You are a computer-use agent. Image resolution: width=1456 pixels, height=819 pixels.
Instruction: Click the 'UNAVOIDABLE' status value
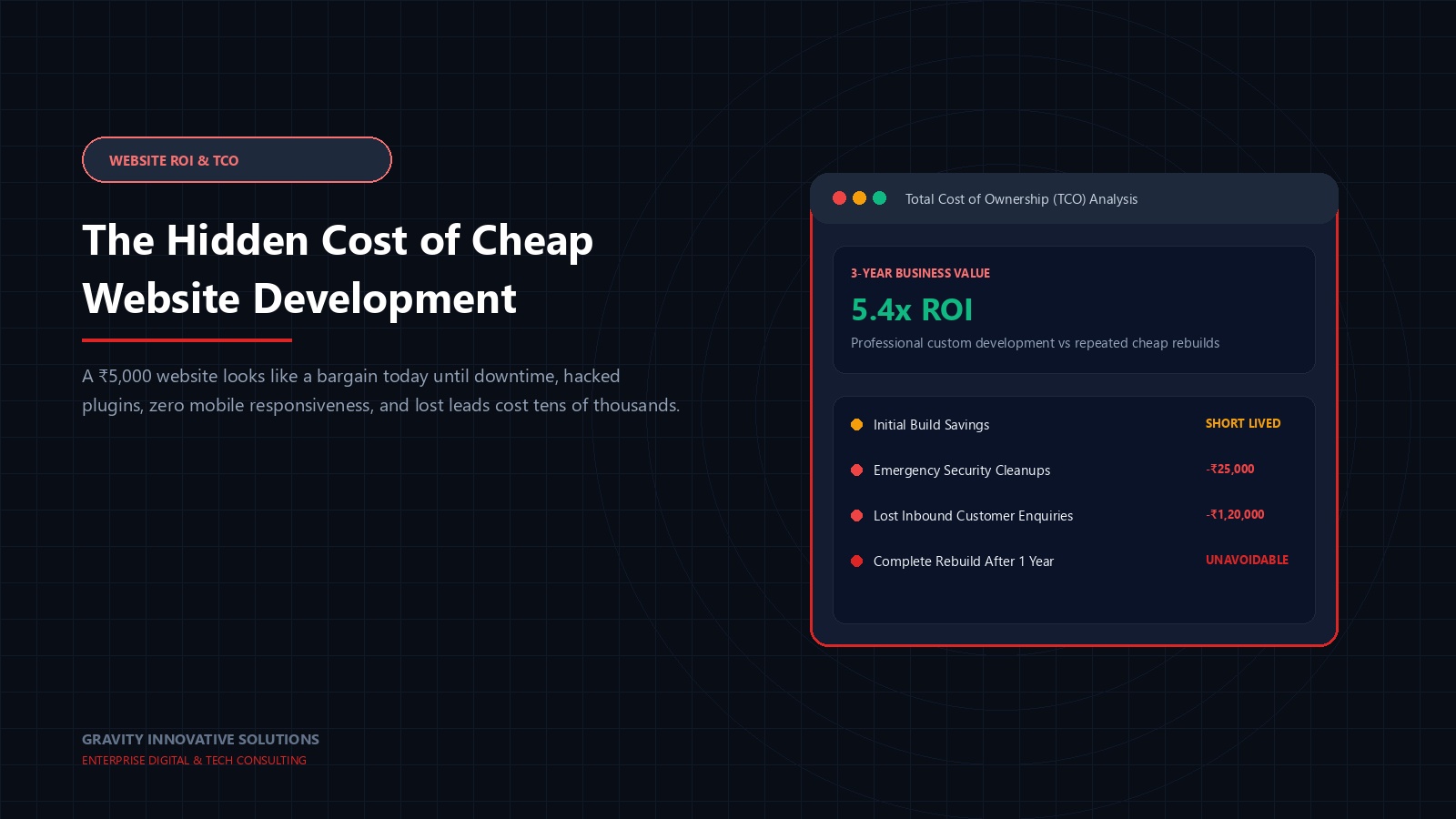(x=1247, y=560)
